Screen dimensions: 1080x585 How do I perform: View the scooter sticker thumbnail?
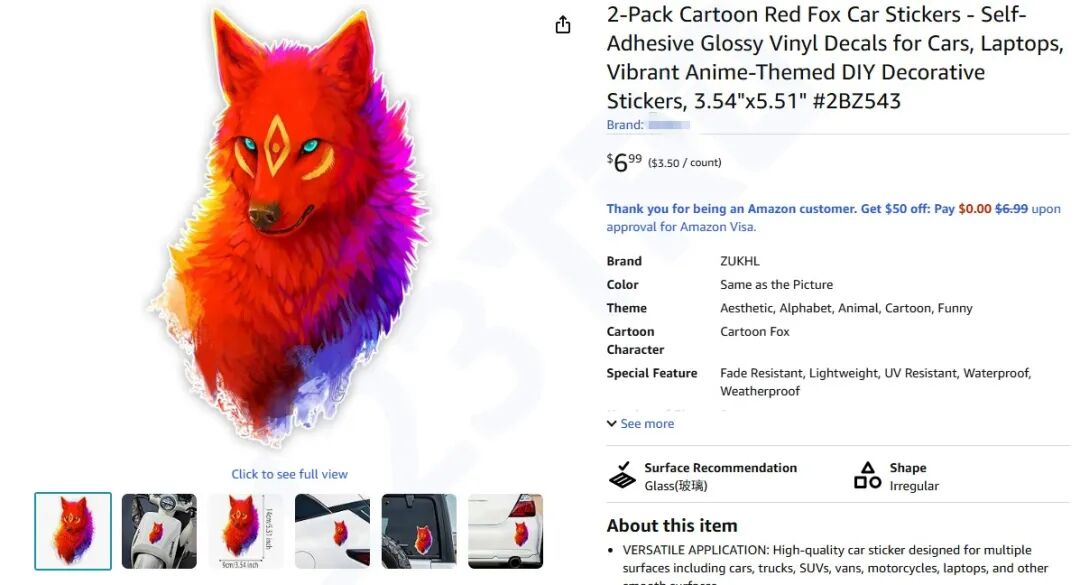click(159, 531)
